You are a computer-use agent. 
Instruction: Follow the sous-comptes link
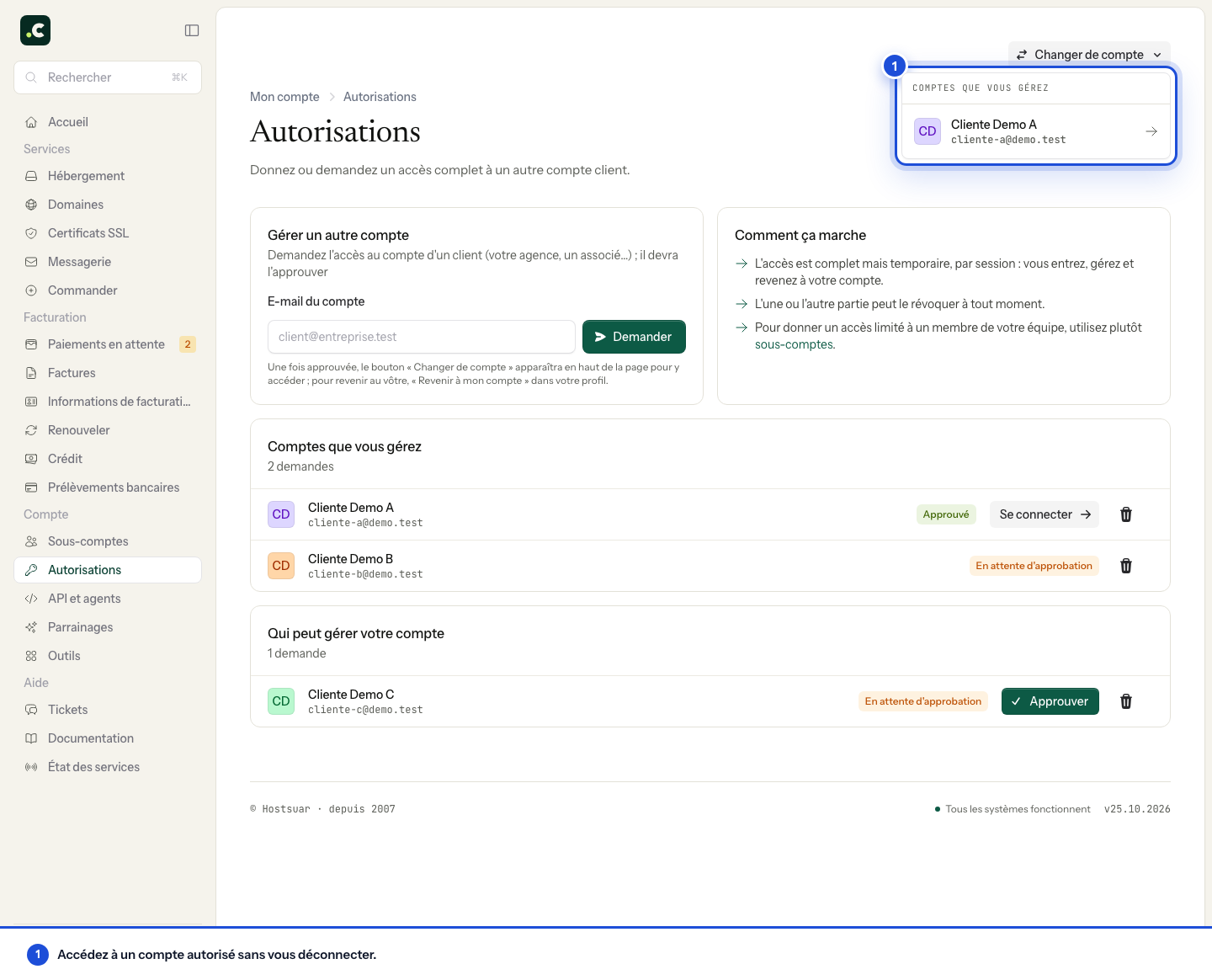tap(794, 344)
